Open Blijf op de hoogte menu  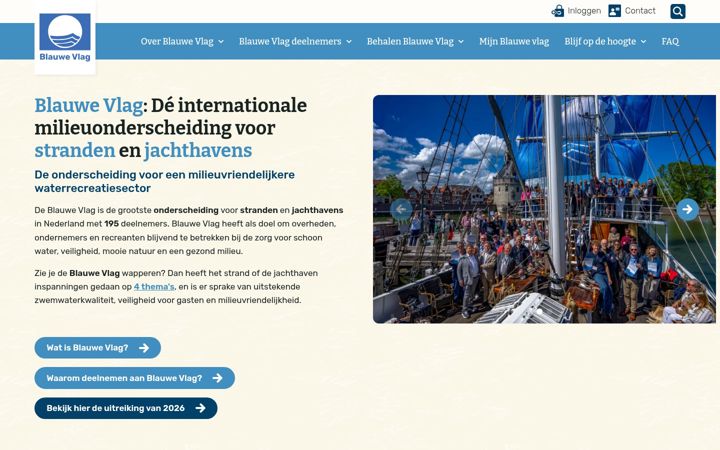600,41
